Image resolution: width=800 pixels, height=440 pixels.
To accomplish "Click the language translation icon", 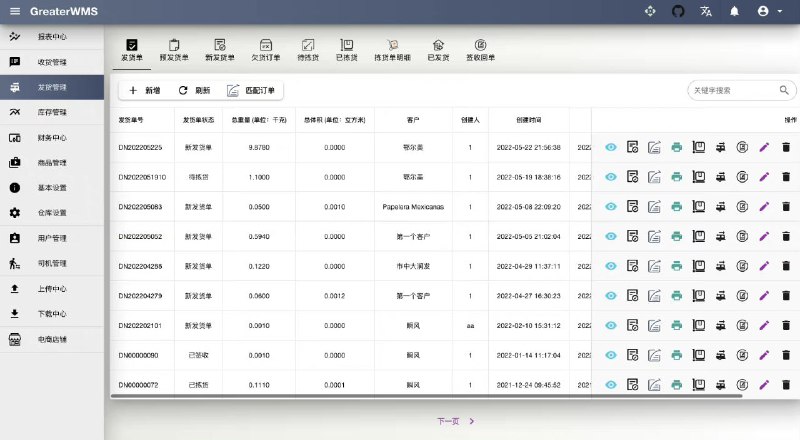I will [706, 11].
